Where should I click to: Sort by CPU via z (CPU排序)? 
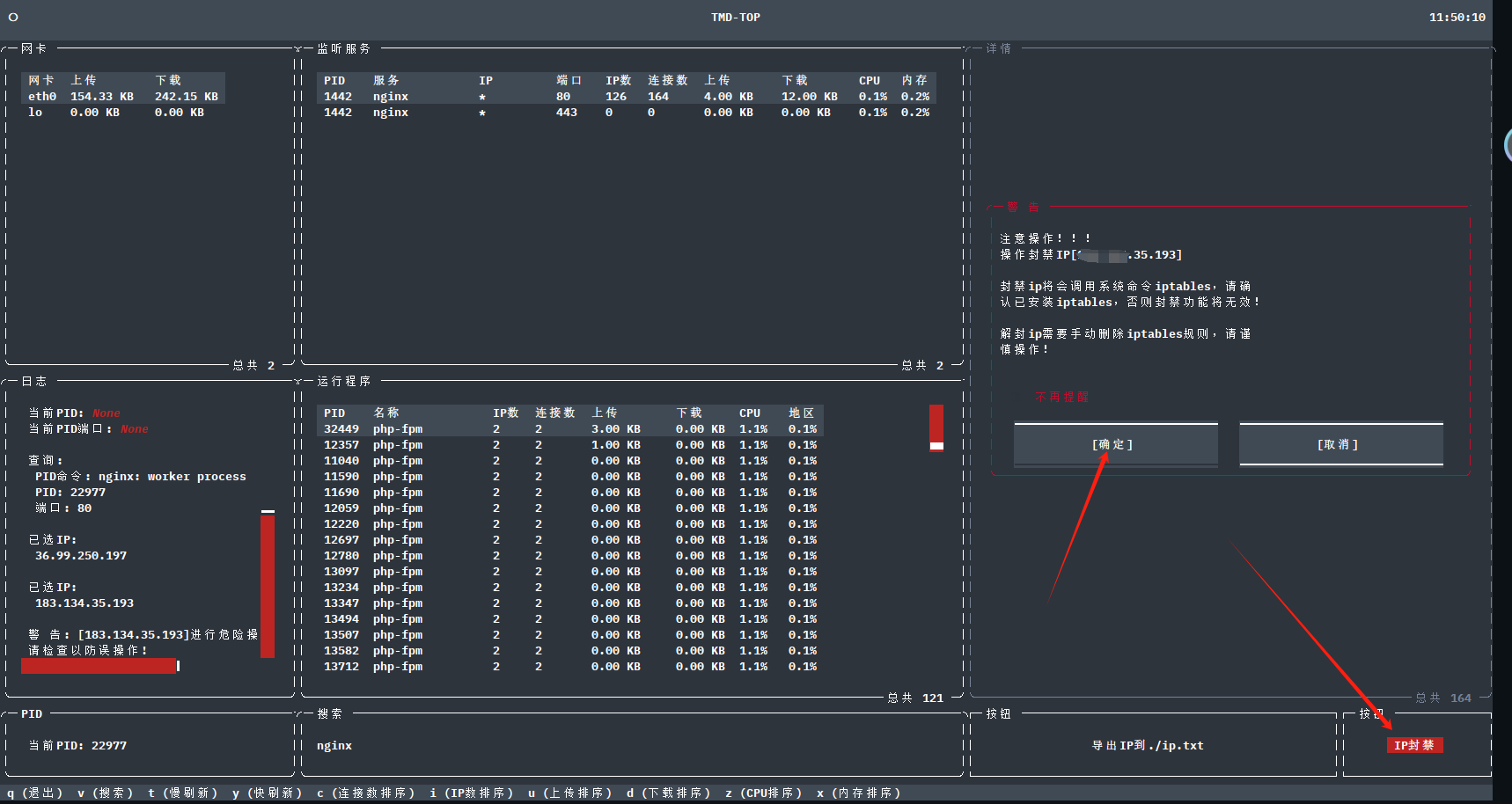click(x=763, y=793)
